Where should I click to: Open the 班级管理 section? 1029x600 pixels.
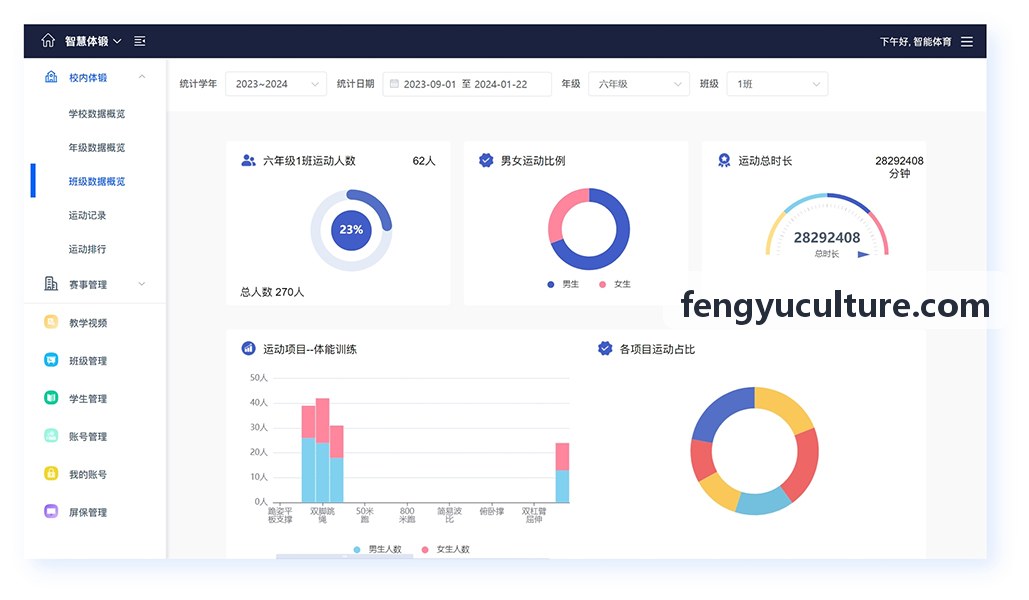(x=88, y=360)
